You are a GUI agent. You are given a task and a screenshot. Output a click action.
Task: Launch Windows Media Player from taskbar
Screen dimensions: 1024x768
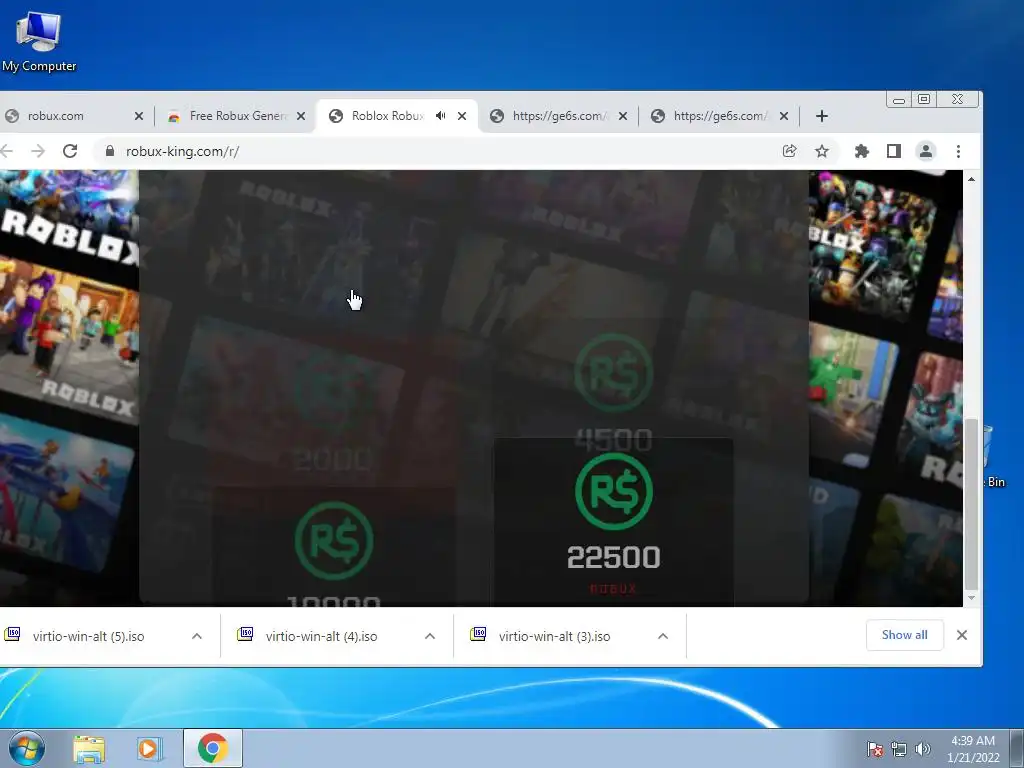point(149,749)
